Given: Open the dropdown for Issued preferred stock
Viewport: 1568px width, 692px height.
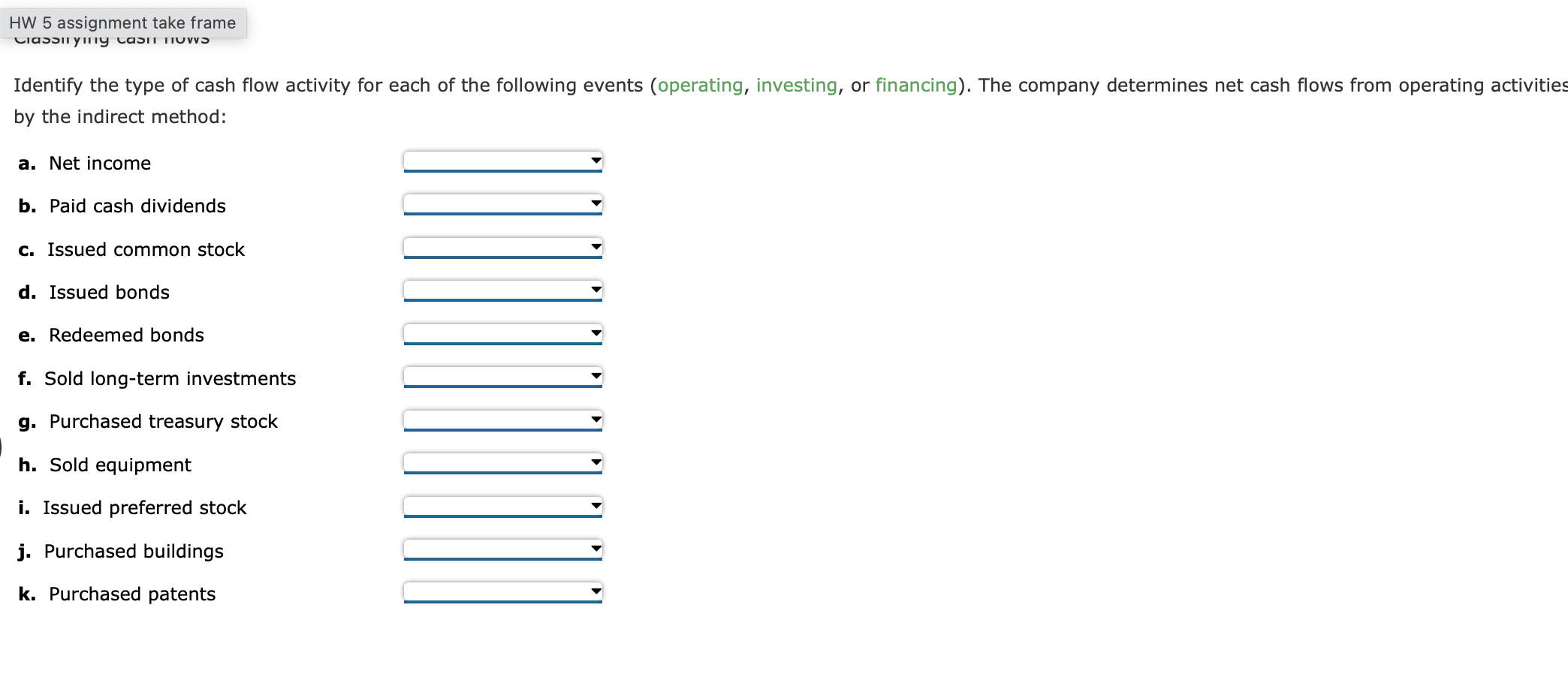Looking at the screenshot, I should coord(502,504).
